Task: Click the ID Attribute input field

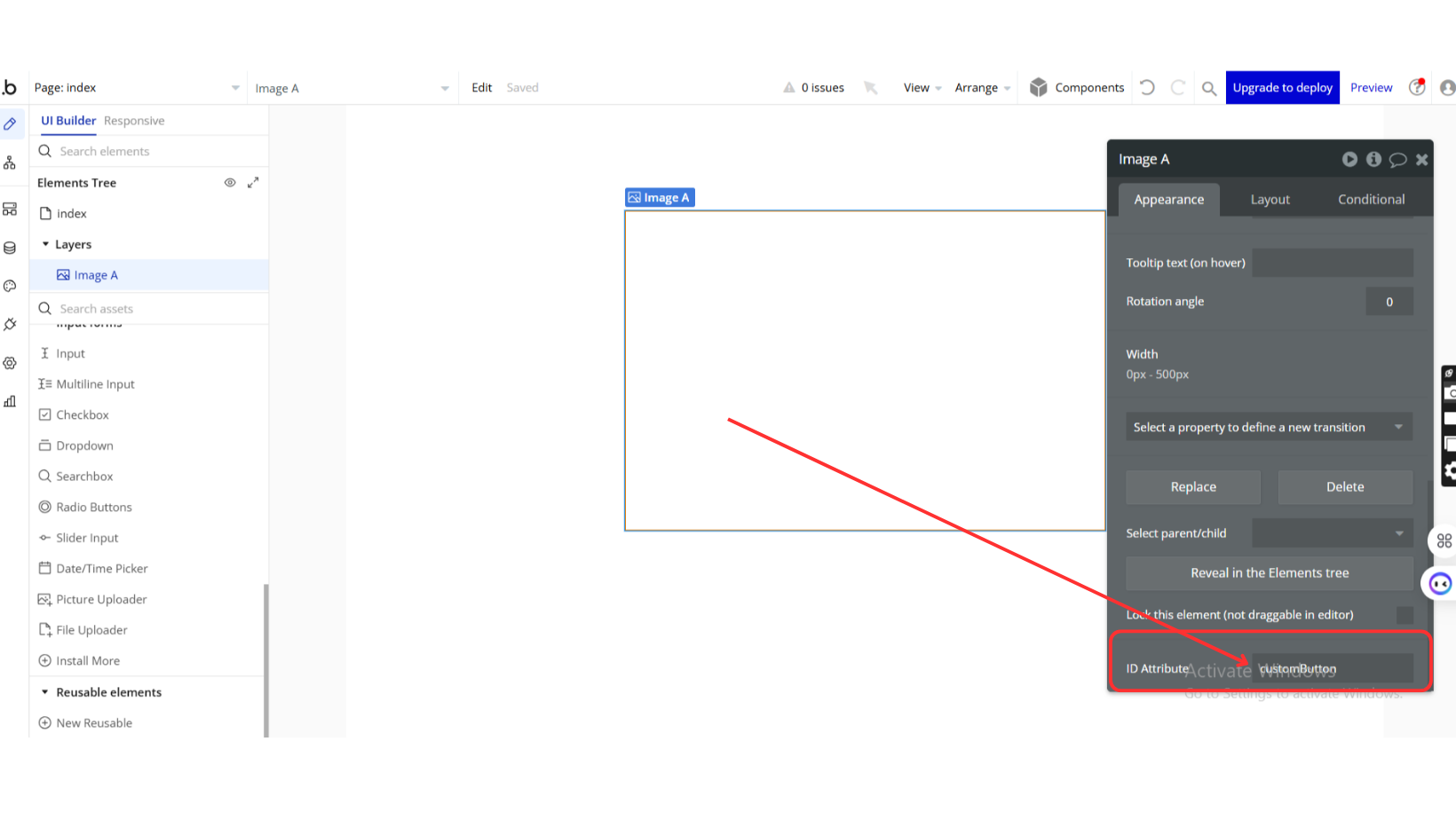Action: pyautogui.click(x=1332, y=668)
